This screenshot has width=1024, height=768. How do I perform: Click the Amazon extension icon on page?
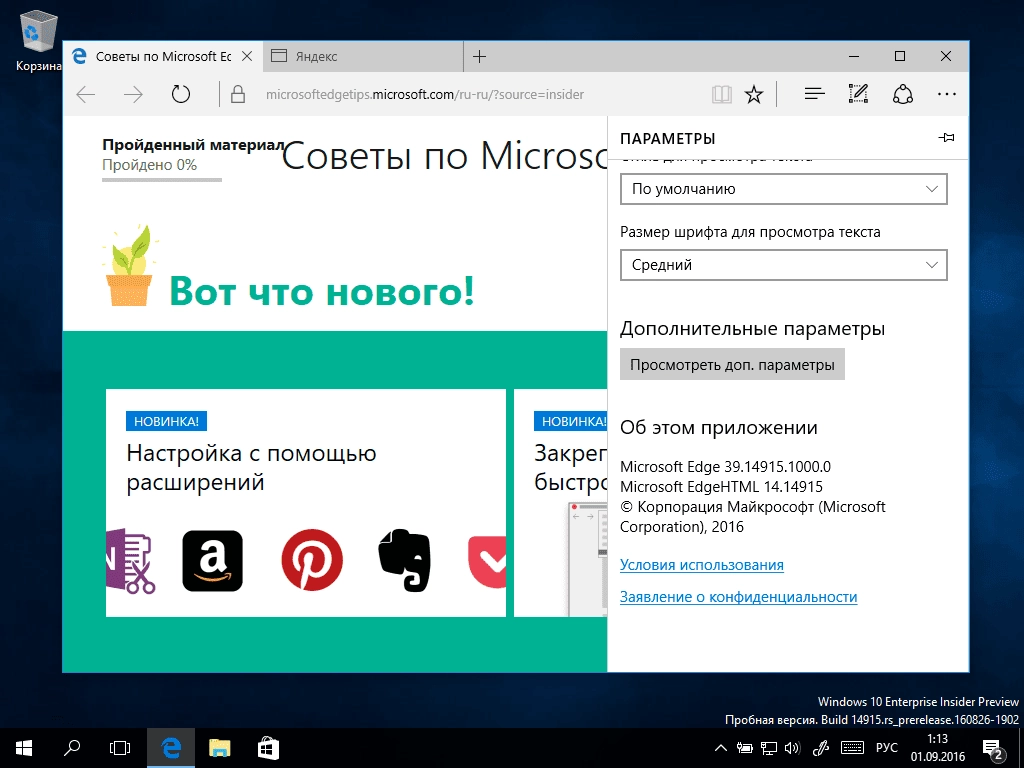212,561
